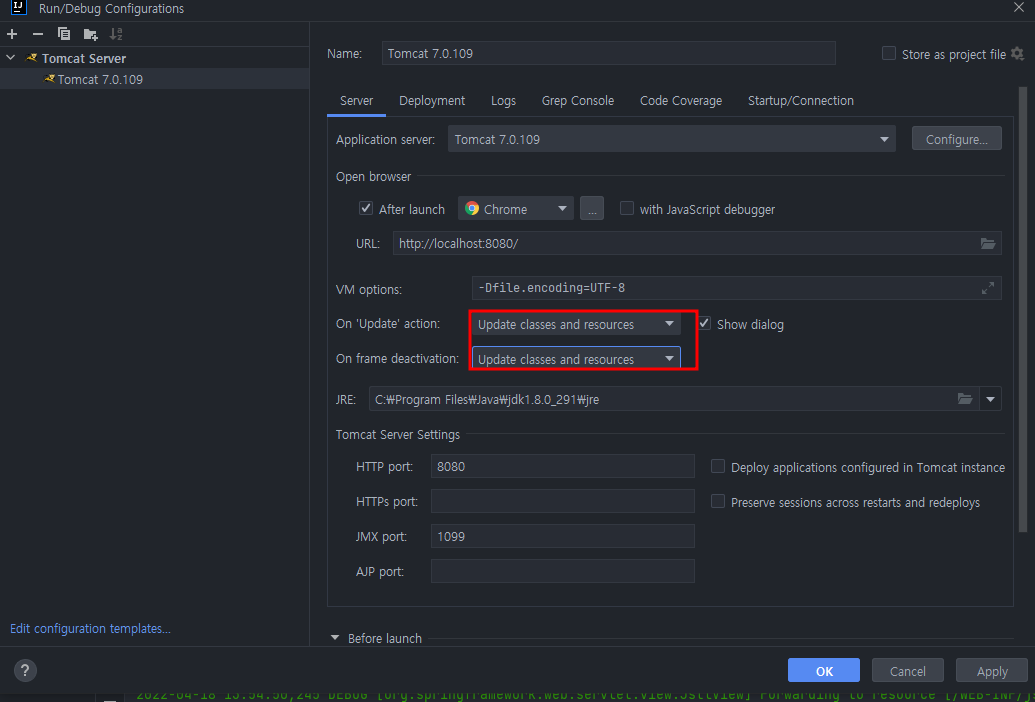Uncheck After launch checkbox

pos(366,208)
